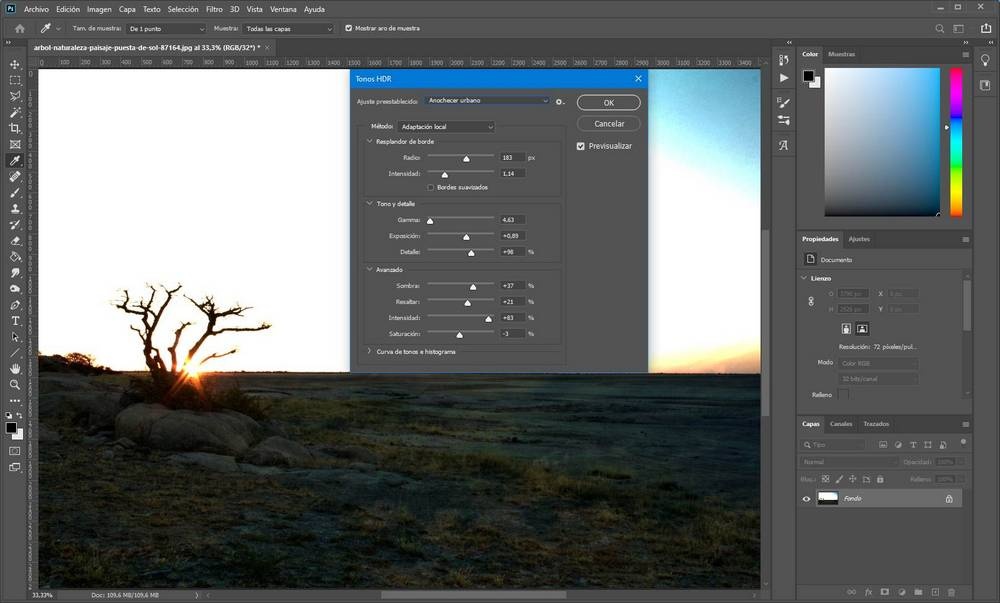Select the Move tool
This screenshot has width=1000, height=603.
[x=15, y=64]
